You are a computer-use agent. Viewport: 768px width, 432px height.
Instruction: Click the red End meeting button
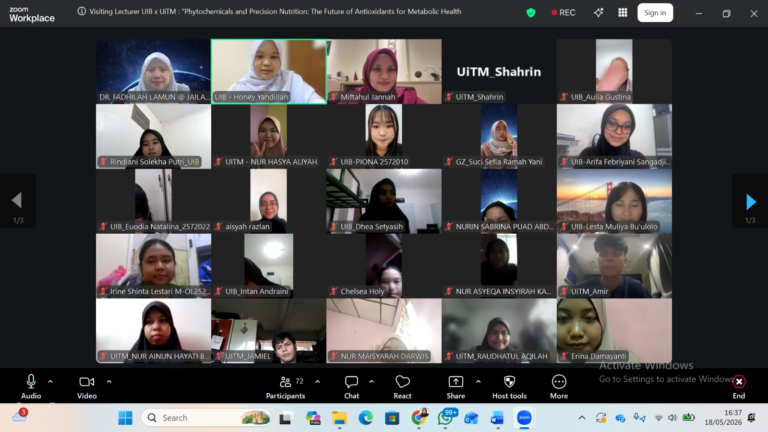pyautogui.click(x=739, y=386)
